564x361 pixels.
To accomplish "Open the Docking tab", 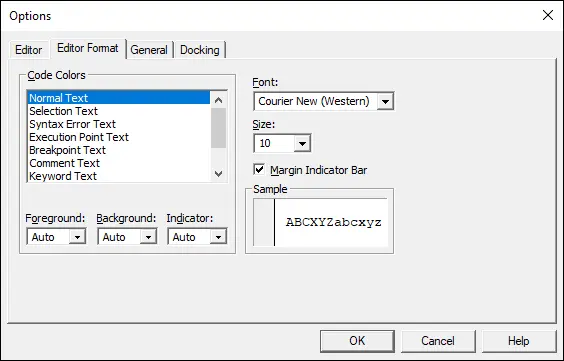I will [200, 50].
